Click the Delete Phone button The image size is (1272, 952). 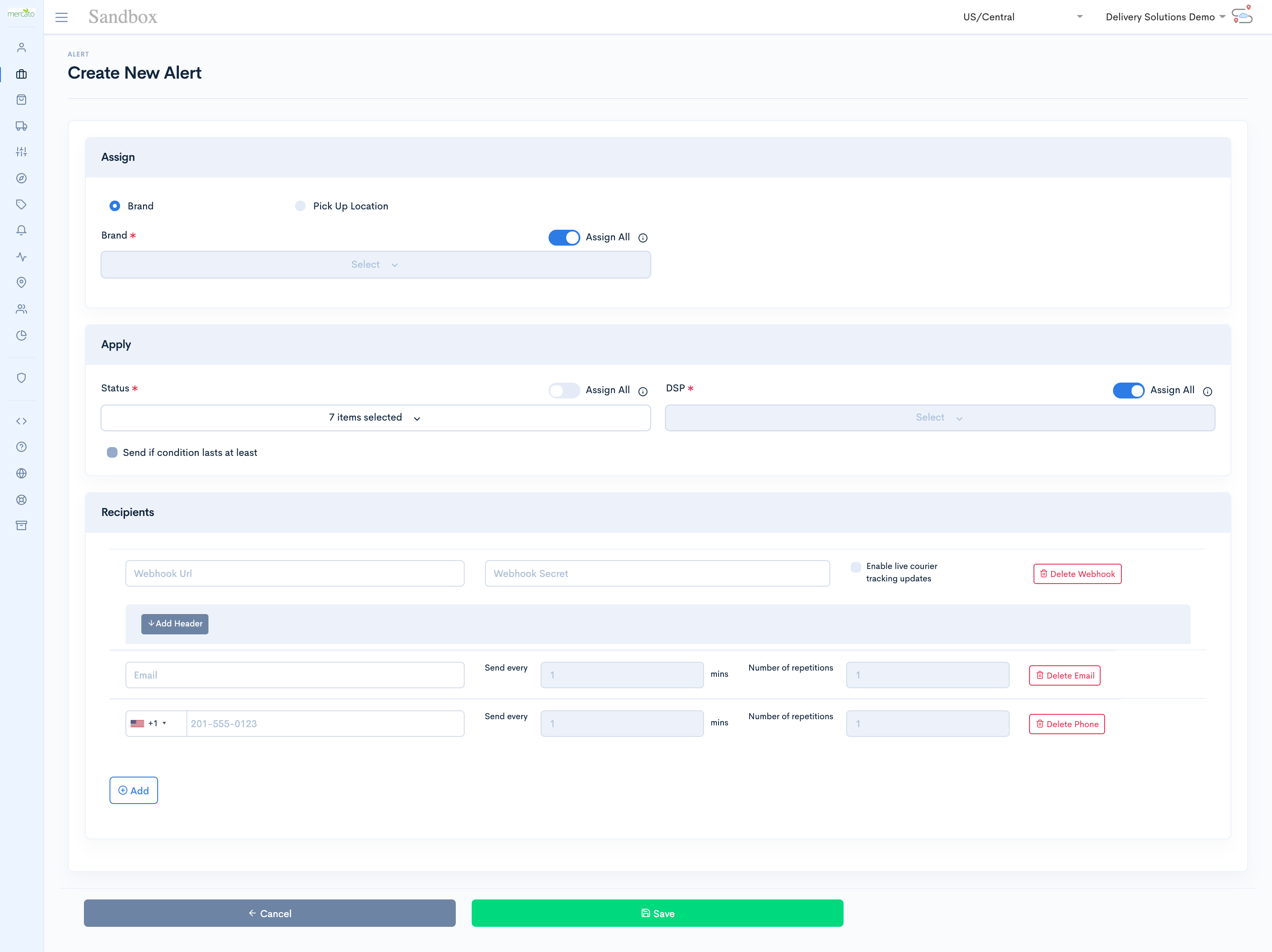pos(1067,724)
